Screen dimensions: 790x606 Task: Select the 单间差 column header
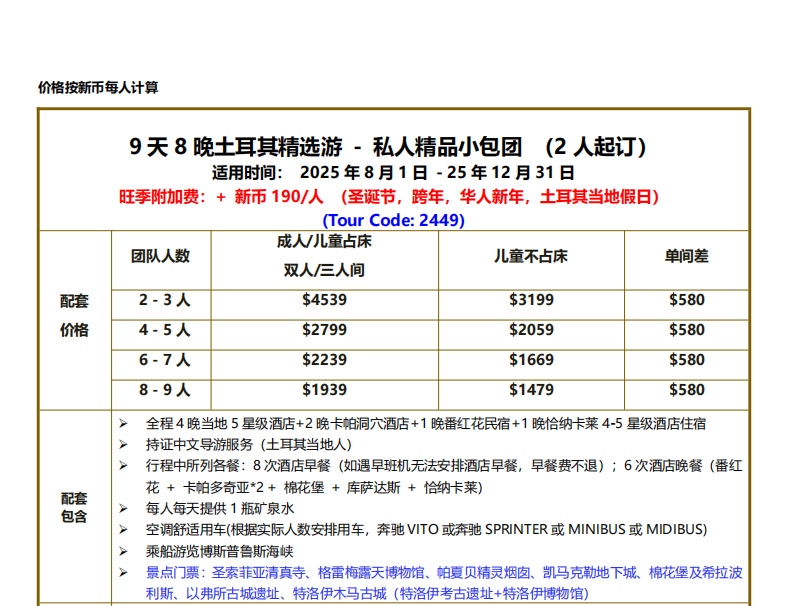click(686, 256)
